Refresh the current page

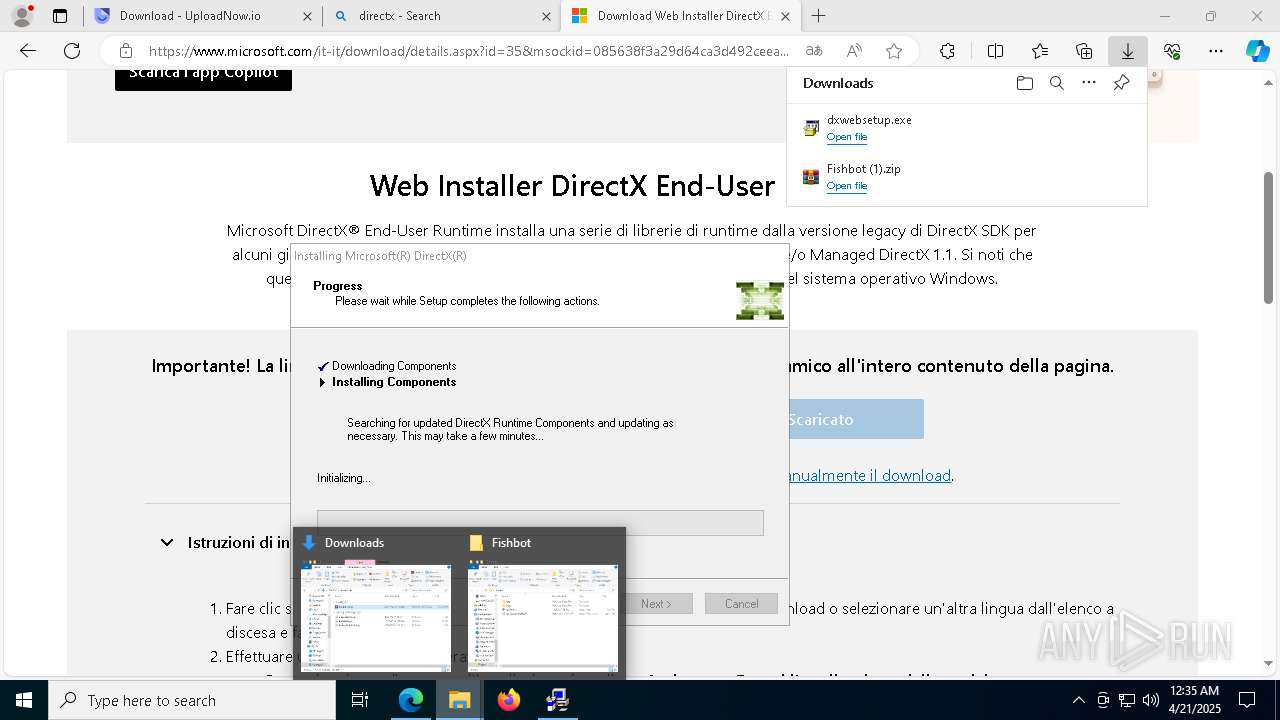tap(72, 51)
